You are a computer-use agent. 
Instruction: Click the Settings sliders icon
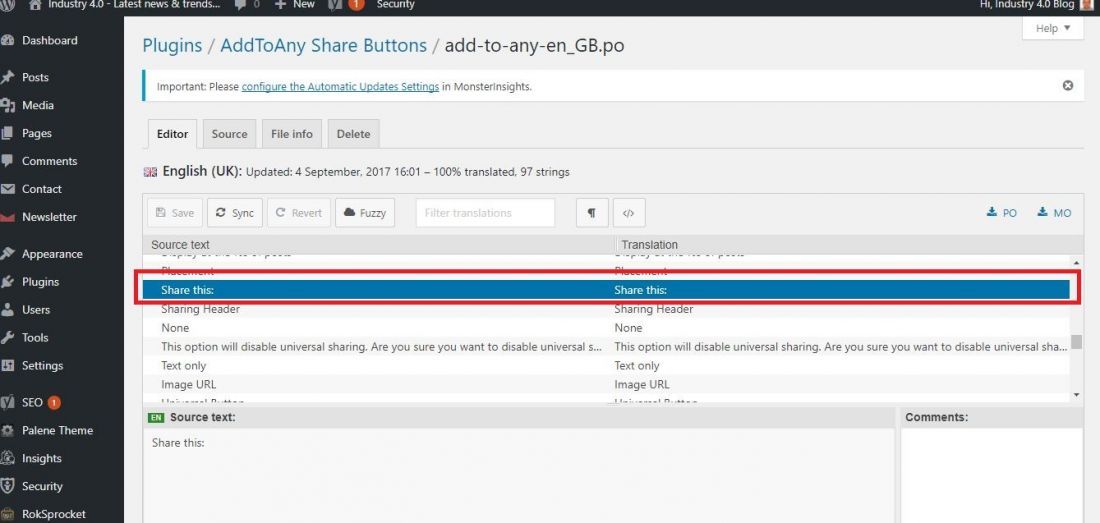pos(8,366)
